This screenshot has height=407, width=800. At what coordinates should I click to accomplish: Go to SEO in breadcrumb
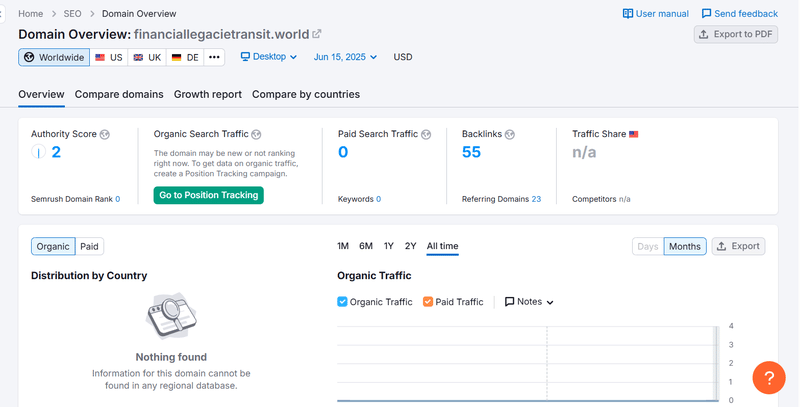click(72, 14)
